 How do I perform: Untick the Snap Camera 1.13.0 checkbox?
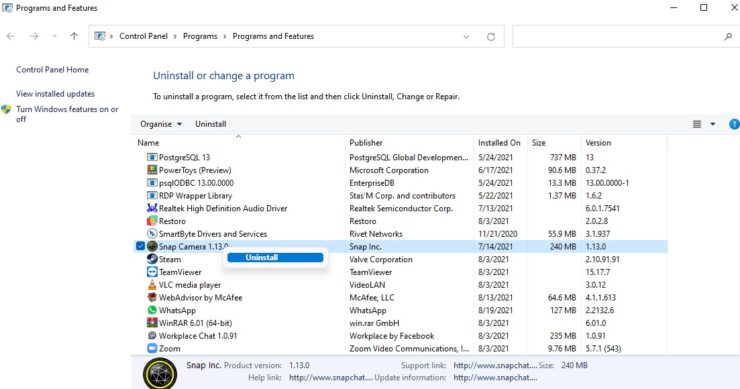(x=140, y=246)
